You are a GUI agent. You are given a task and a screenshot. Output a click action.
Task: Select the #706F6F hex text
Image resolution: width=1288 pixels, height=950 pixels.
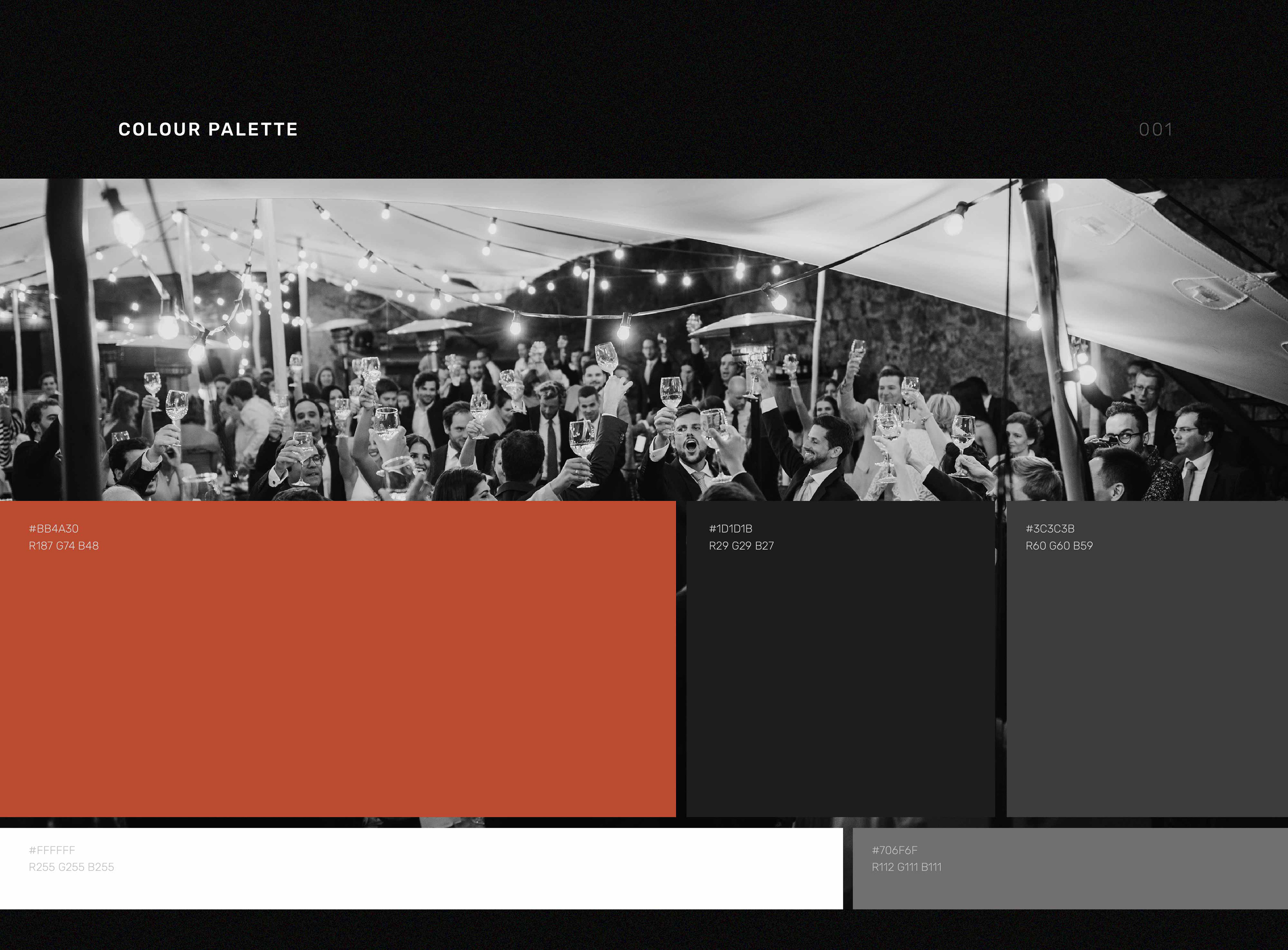click(x=895, y=850)
